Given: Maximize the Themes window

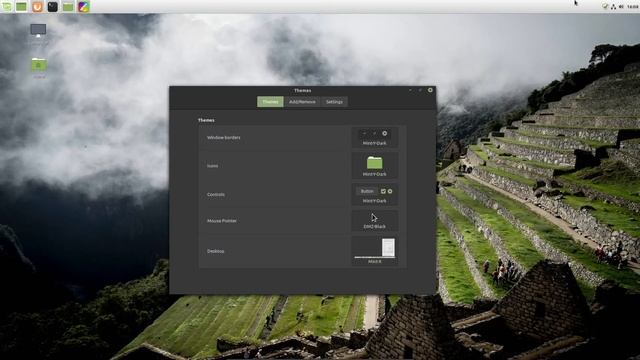Looking at the screenshot, I should pyautogui.click(x=420, y=90).
